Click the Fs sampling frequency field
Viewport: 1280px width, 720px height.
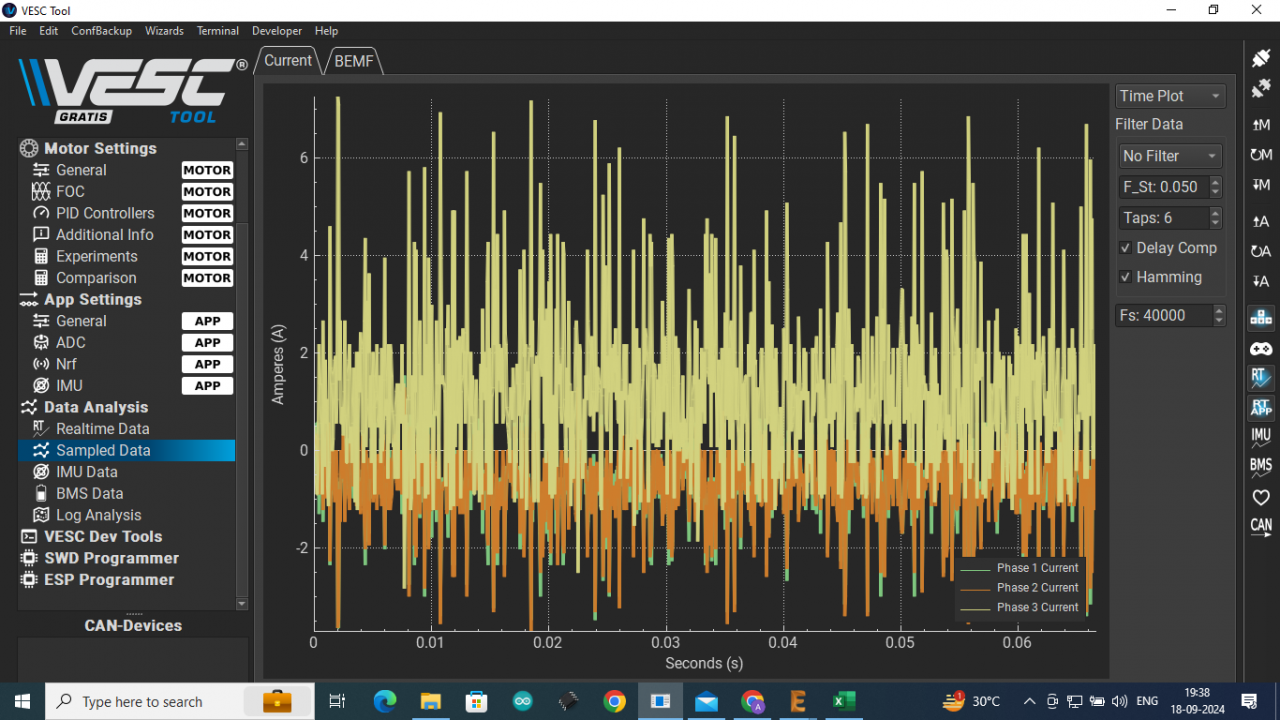click(x=1162, y=315)
